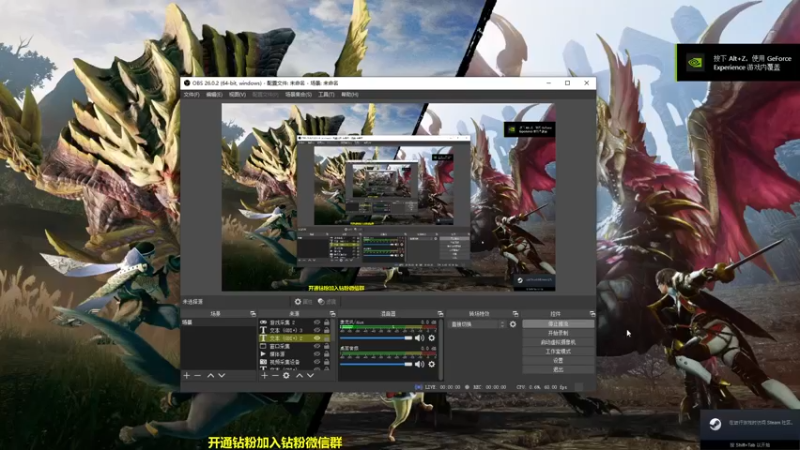
Task: Open the 场景集合(S) menu
Action: point(298,94)
